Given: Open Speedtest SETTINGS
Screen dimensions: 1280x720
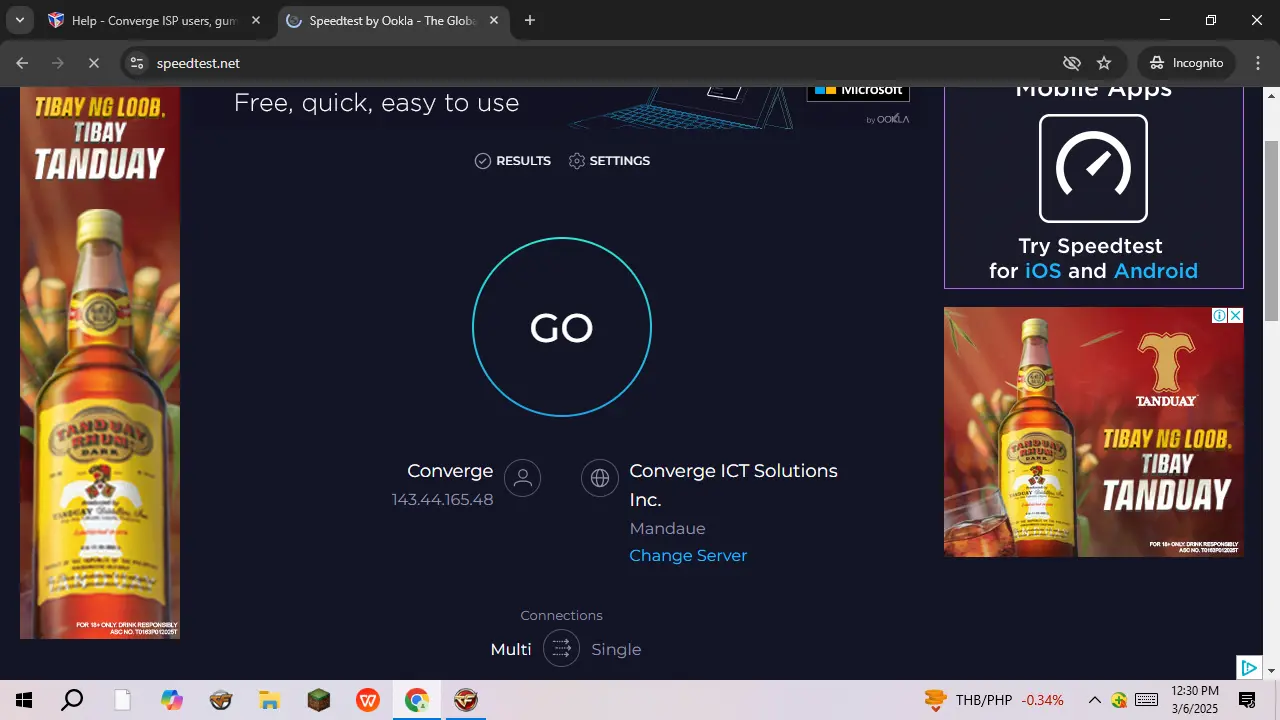Looking at the screenshot, I should (609, 161).
